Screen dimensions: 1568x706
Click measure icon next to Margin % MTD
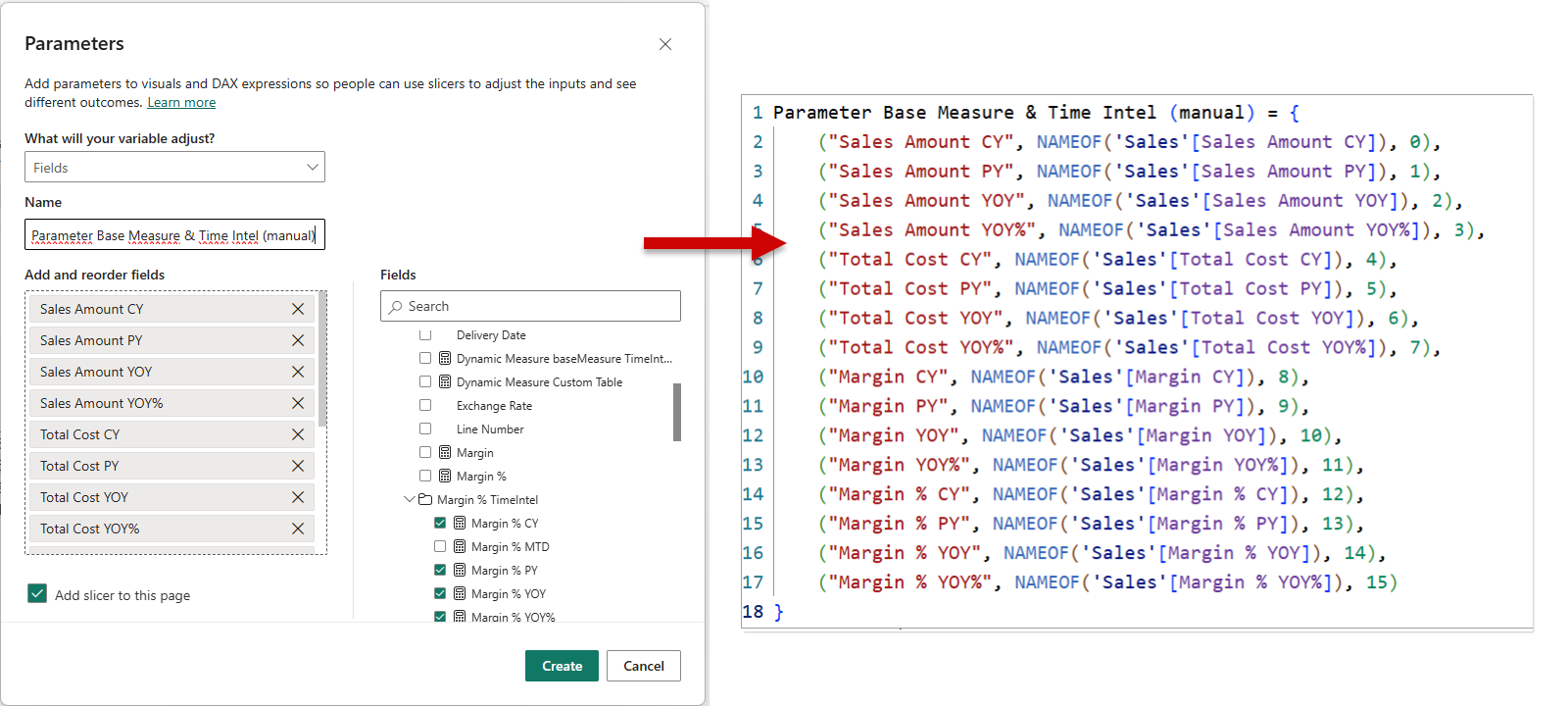click(460, 547)
